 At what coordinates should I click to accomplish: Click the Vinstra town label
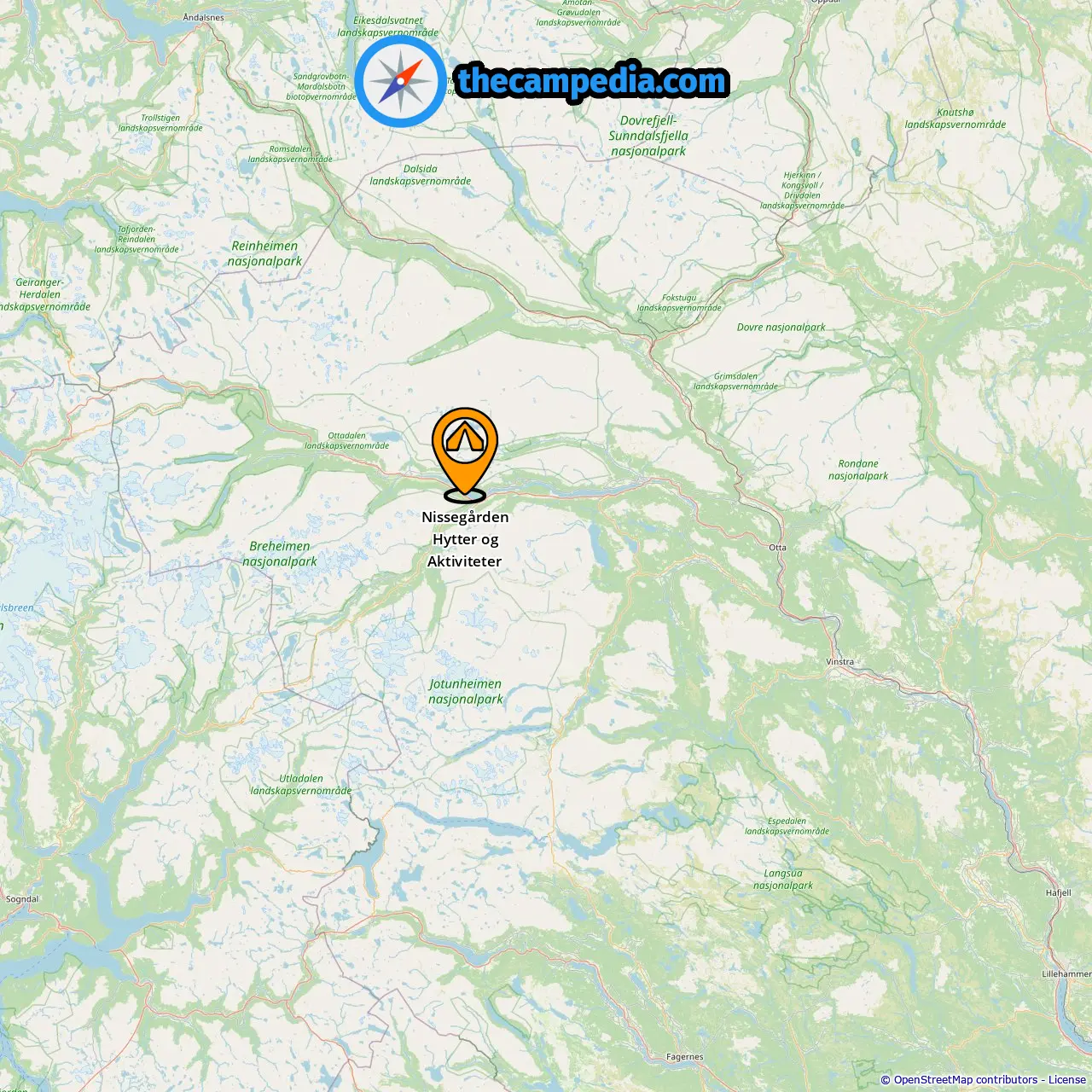pyautogui.click(x=840, y=662)
